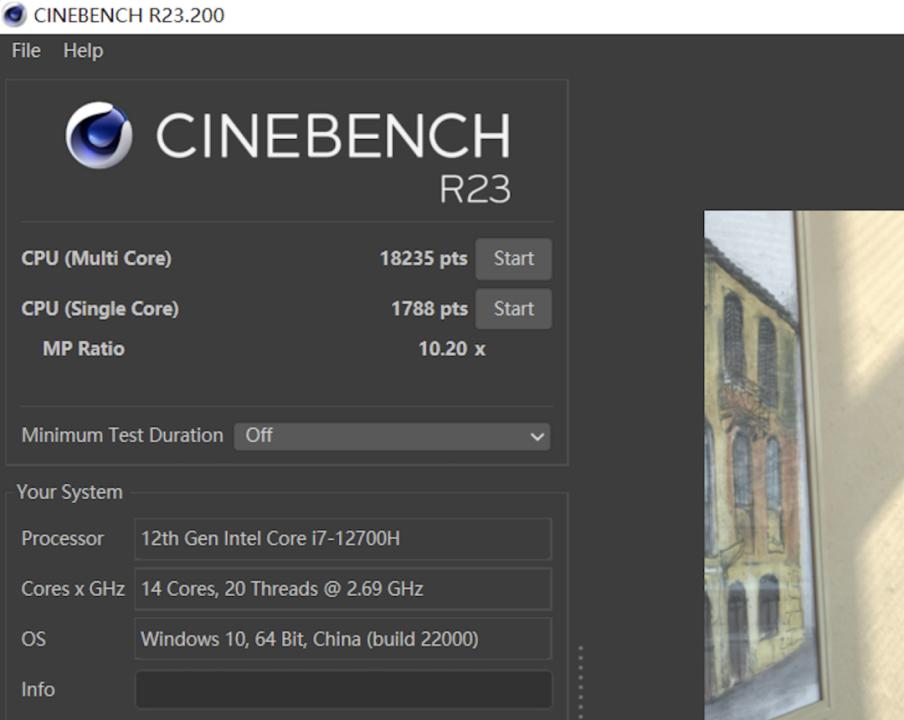Click the blue sphere Cinebench logo
The image size is (904, 720).
coord(98,136)
